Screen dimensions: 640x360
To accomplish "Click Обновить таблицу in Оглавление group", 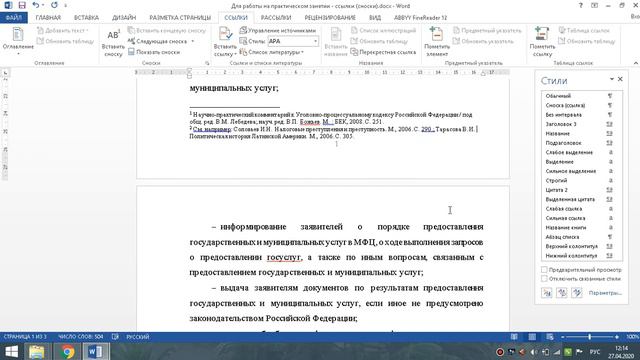I will [65, 41].
